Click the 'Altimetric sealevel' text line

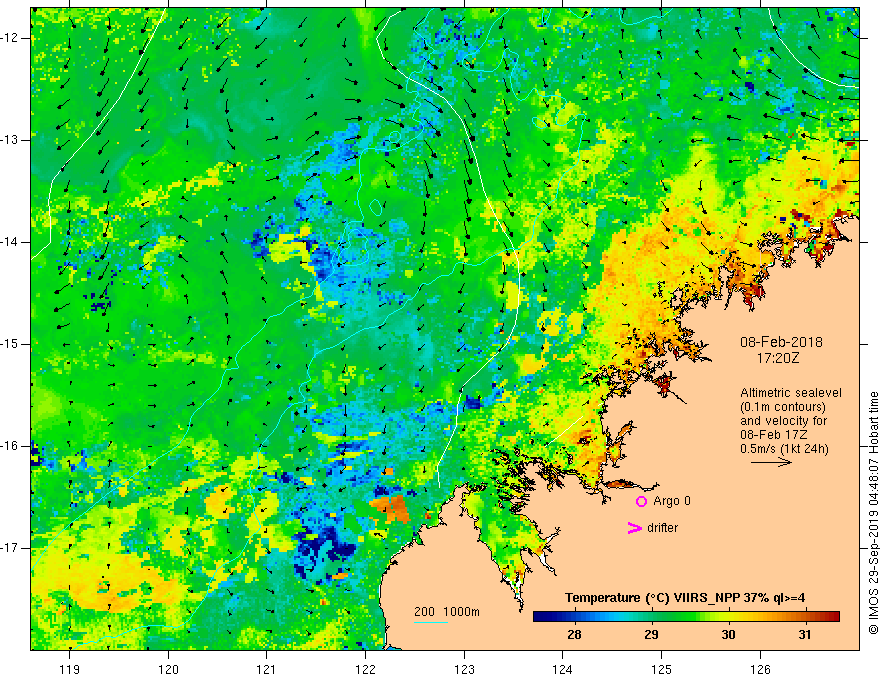click(x=791, y=393)
